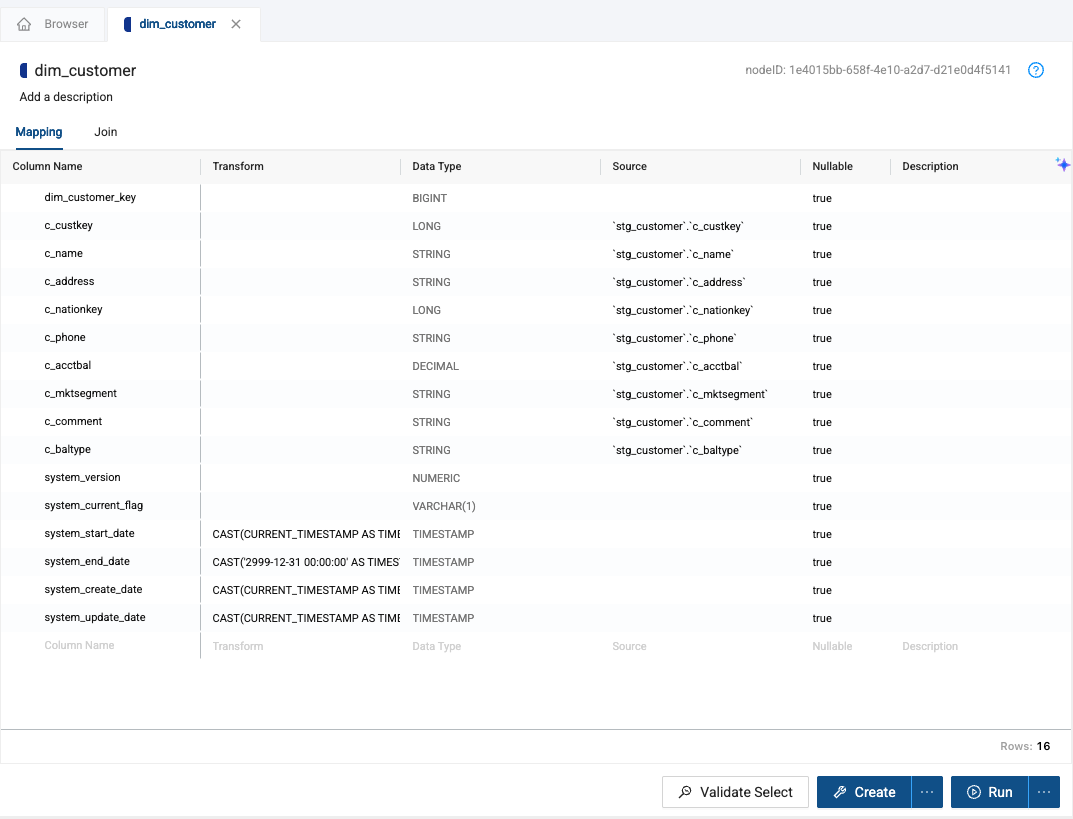1073x819 pixels.
Task: Click the home icon in Browser tab
Action: [x=24, y=24]
